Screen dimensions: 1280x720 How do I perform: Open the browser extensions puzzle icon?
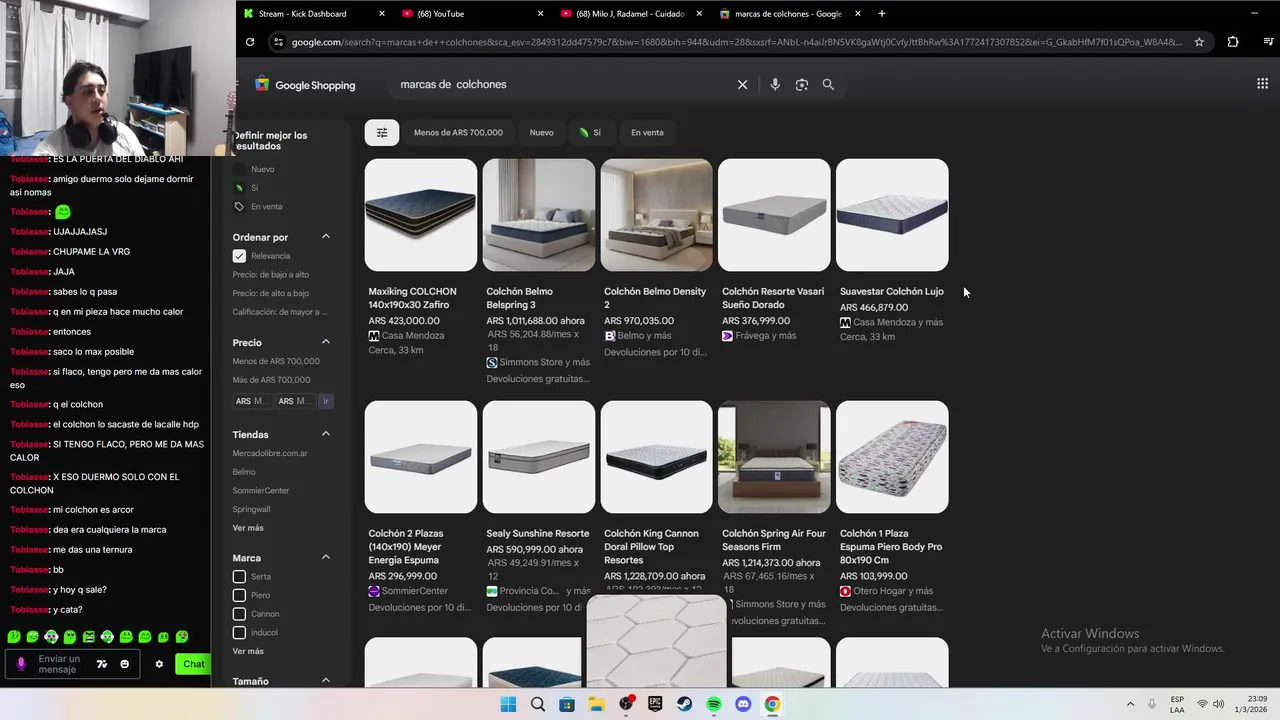pos(1232,42)
